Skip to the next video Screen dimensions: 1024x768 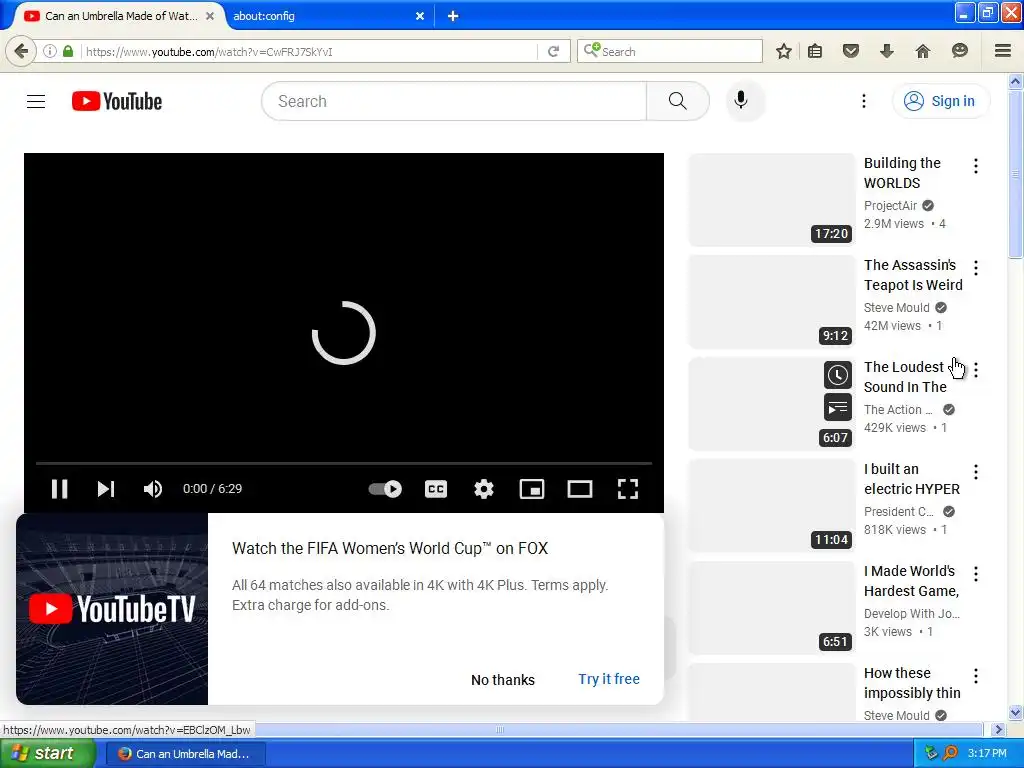tap(106, 488)
